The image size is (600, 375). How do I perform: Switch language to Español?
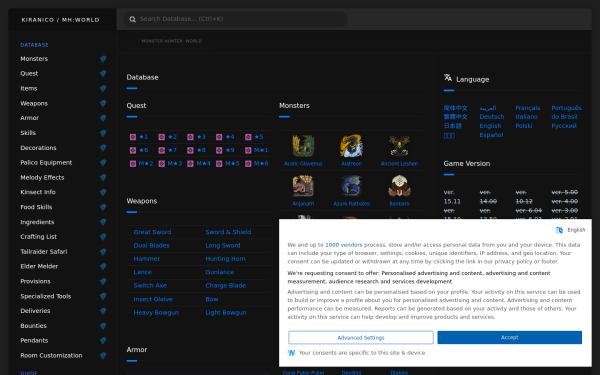(x=491, y=135)
